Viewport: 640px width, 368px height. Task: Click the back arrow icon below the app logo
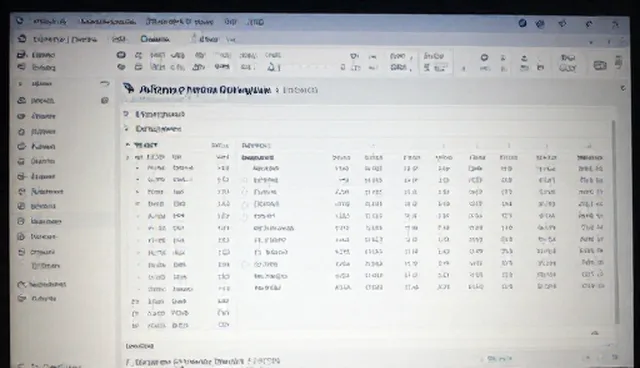[x=22, y=39]
